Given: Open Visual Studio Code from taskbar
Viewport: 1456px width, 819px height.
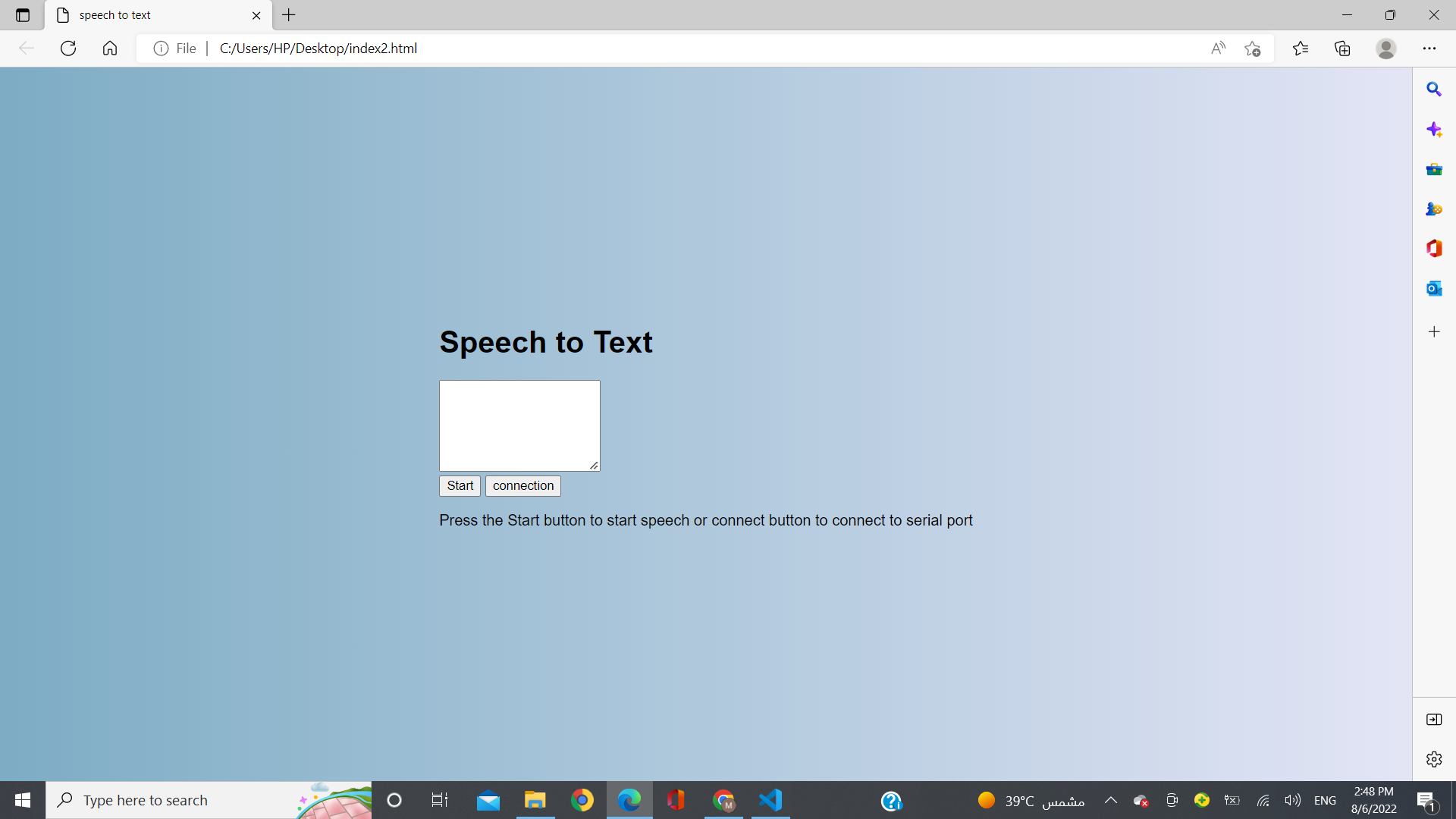Looking at the screenshot, I should (x=770, y=800).
